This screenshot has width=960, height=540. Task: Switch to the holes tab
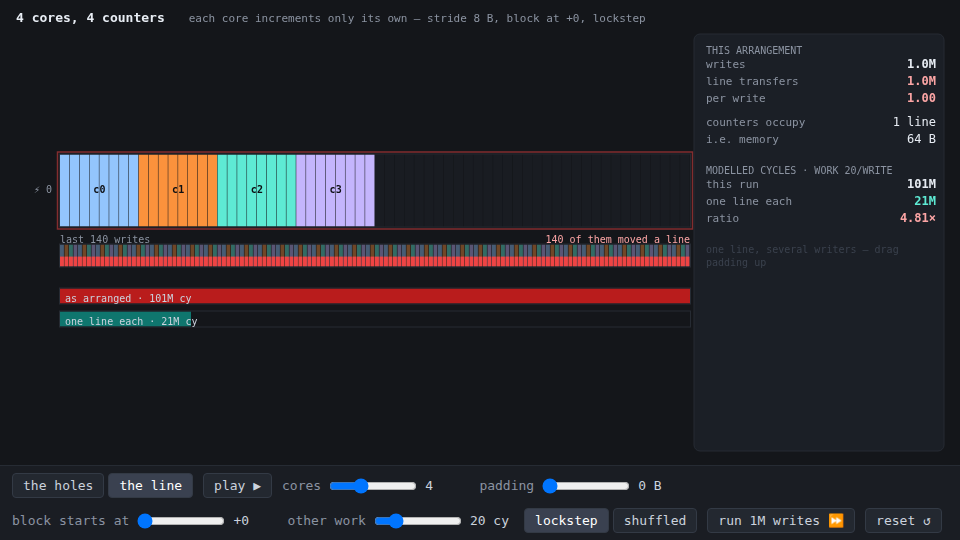[x=58, y=486]
